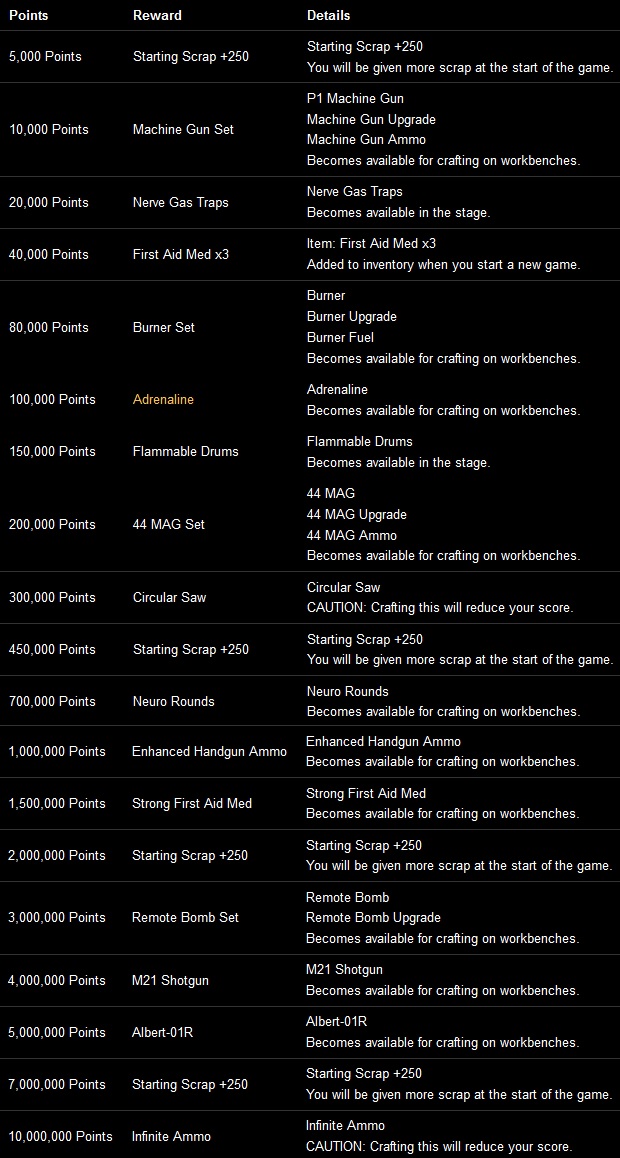
Task: Click the 44 MAG Set reward name
Action: [168, 524]
